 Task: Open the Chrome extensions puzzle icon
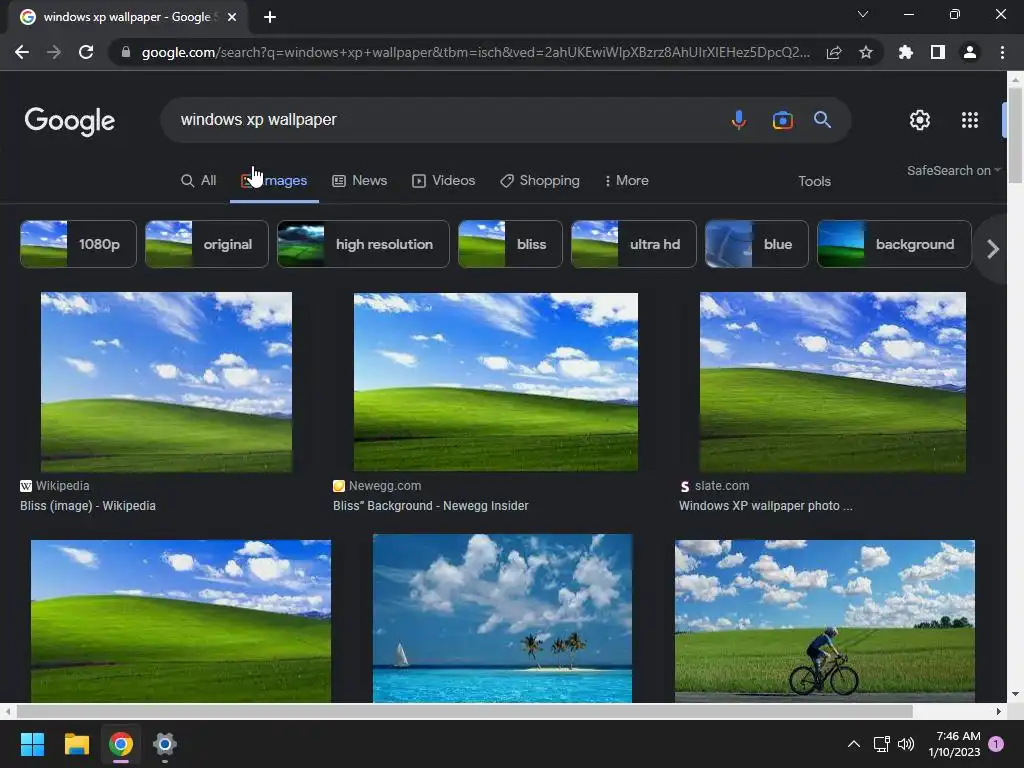click(906, 52)
